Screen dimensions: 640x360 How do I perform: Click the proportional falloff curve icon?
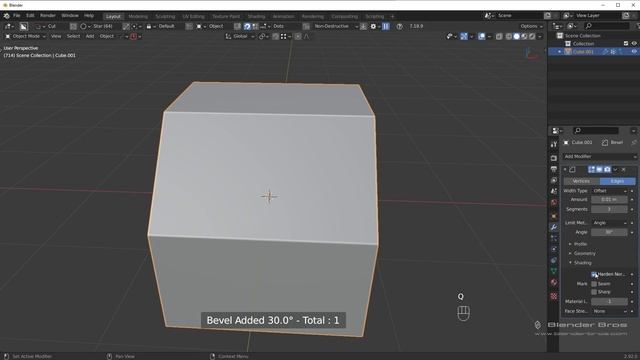click(x=306, y=36)
